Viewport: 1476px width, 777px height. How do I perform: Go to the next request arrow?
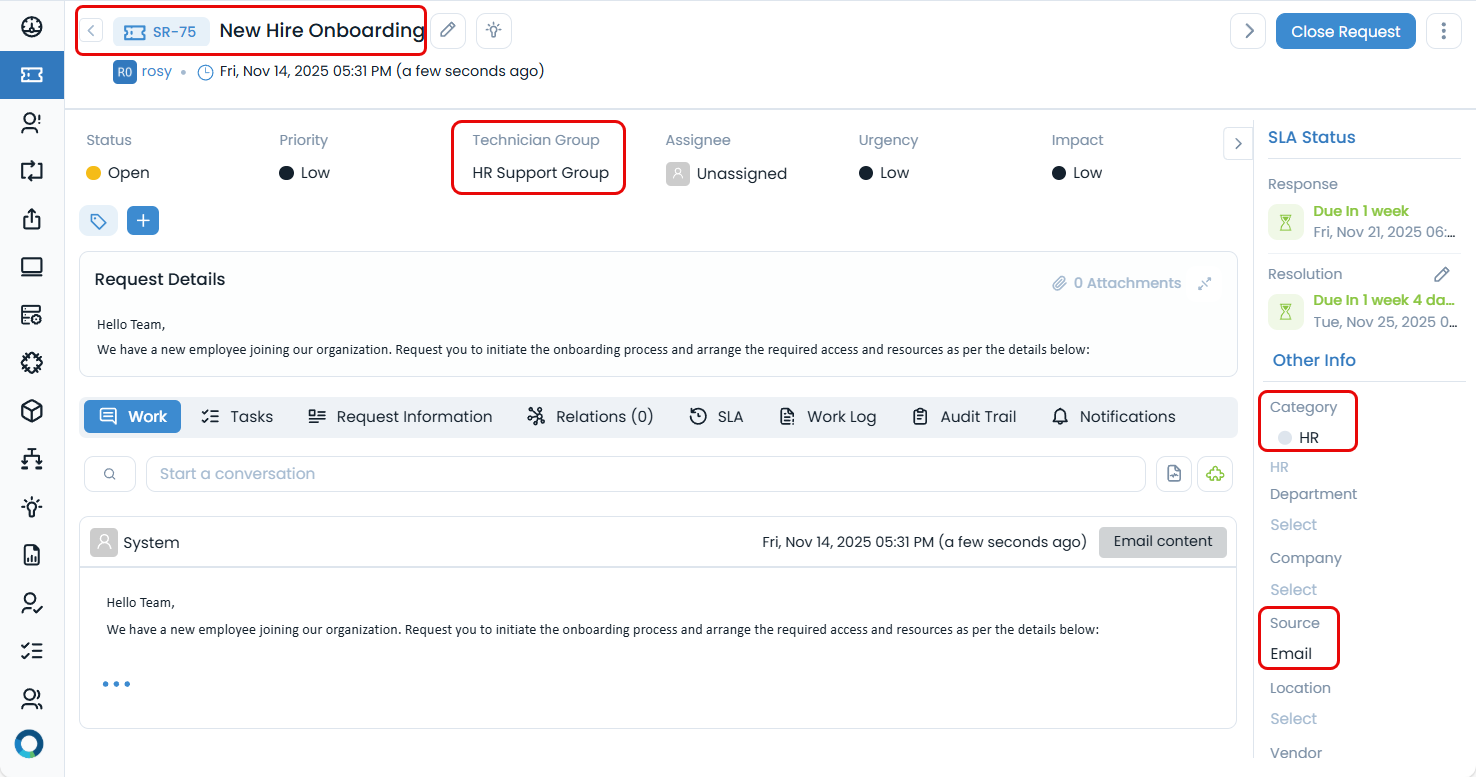pyautogui.click(x=1248, y=31)
